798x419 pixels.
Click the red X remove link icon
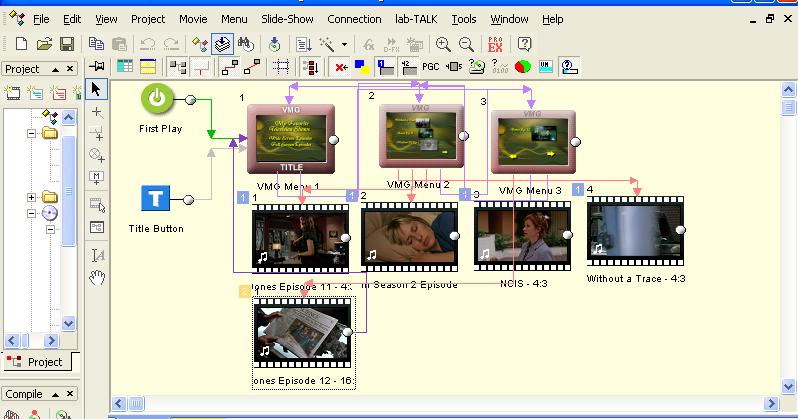pyautogui.click(x=341, y=67)
